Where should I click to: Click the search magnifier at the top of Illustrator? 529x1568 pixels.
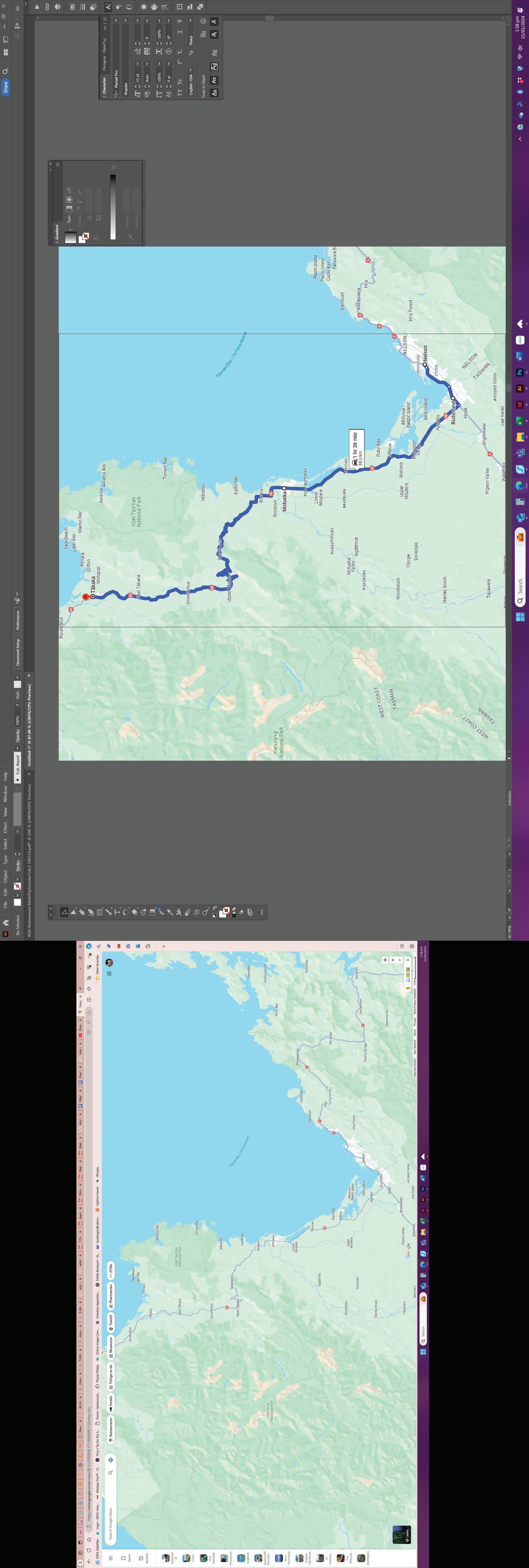pos(5,71)
